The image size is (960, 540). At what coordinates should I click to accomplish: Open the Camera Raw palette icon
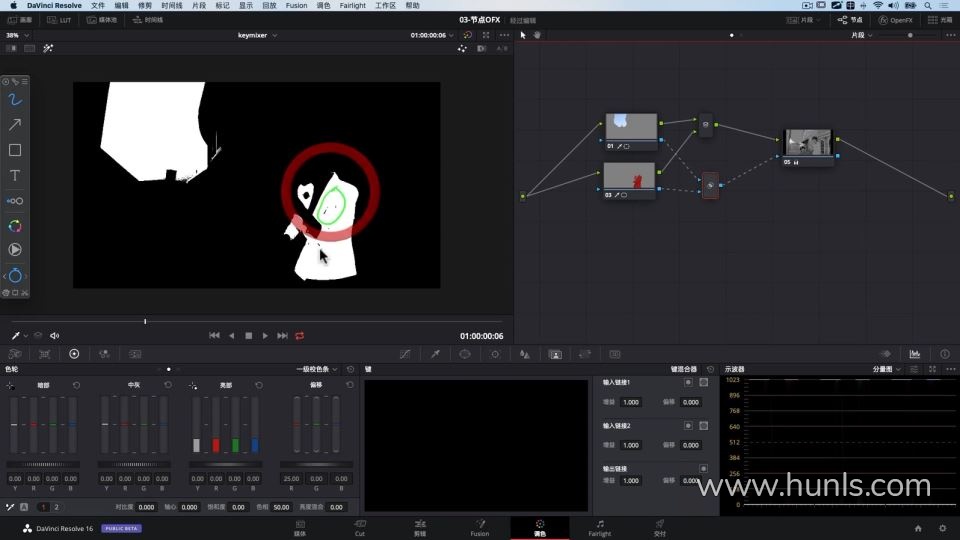15,354
